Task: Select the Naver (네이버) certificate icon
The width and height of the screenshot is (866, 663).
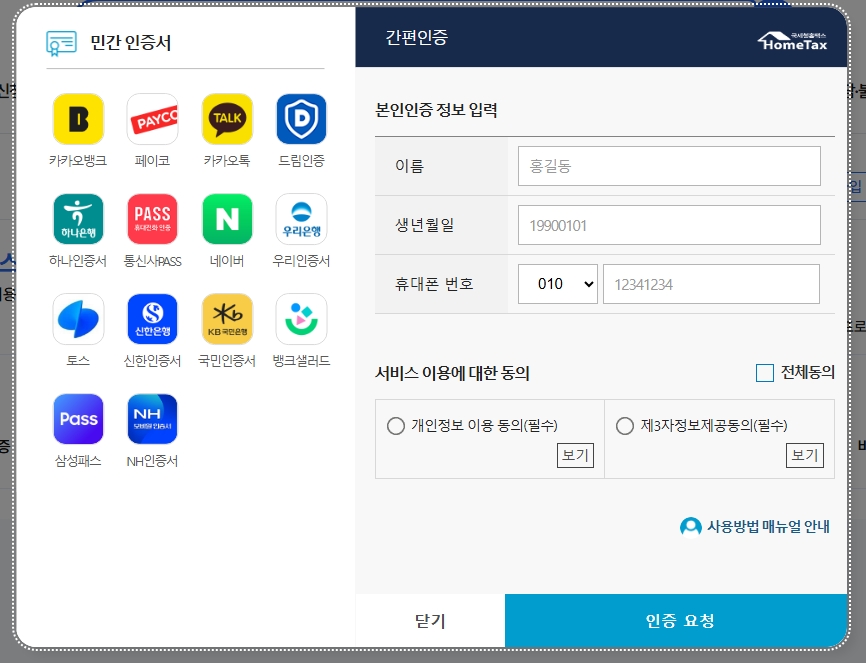Action: 227,219
